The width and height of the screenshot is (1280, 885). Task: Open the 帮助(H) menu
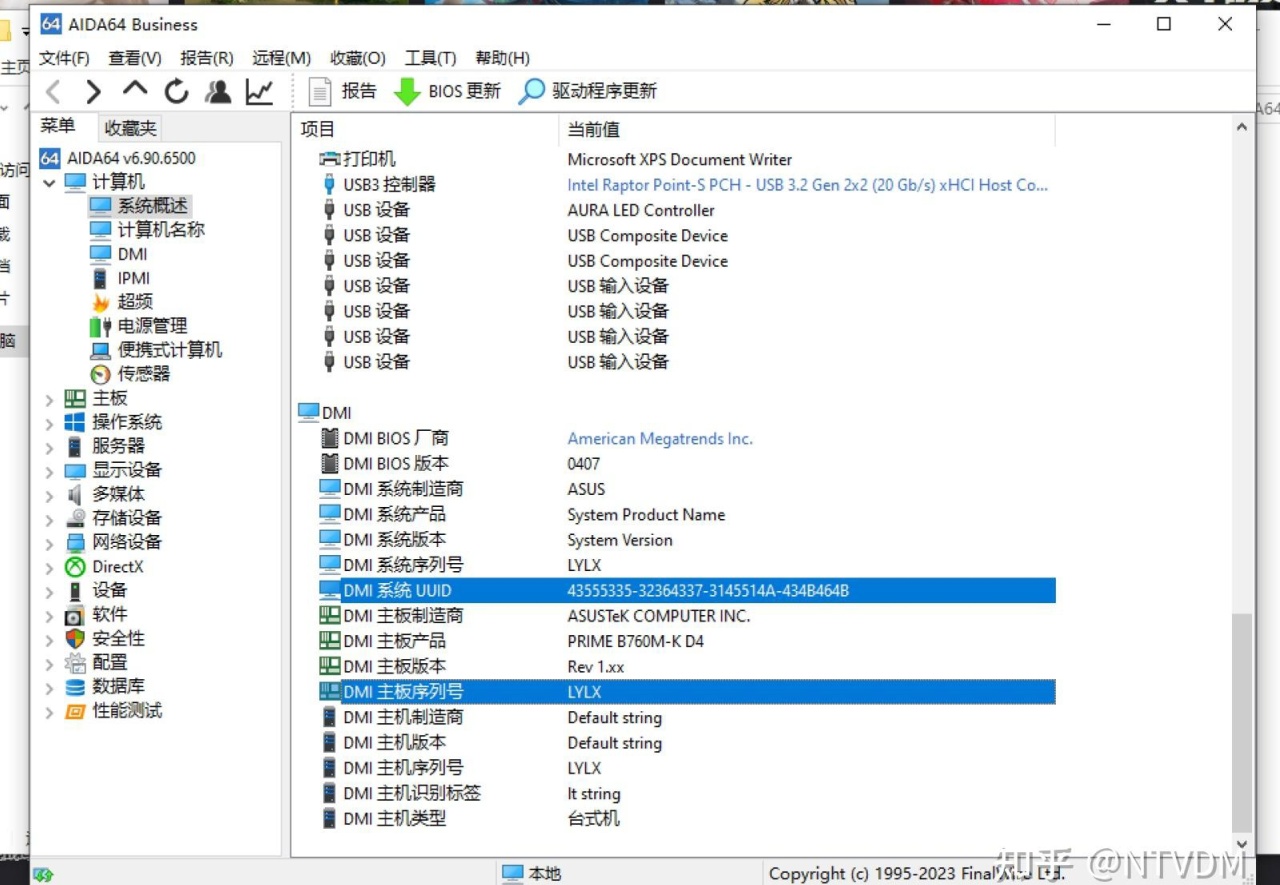(x=503, y=58)
